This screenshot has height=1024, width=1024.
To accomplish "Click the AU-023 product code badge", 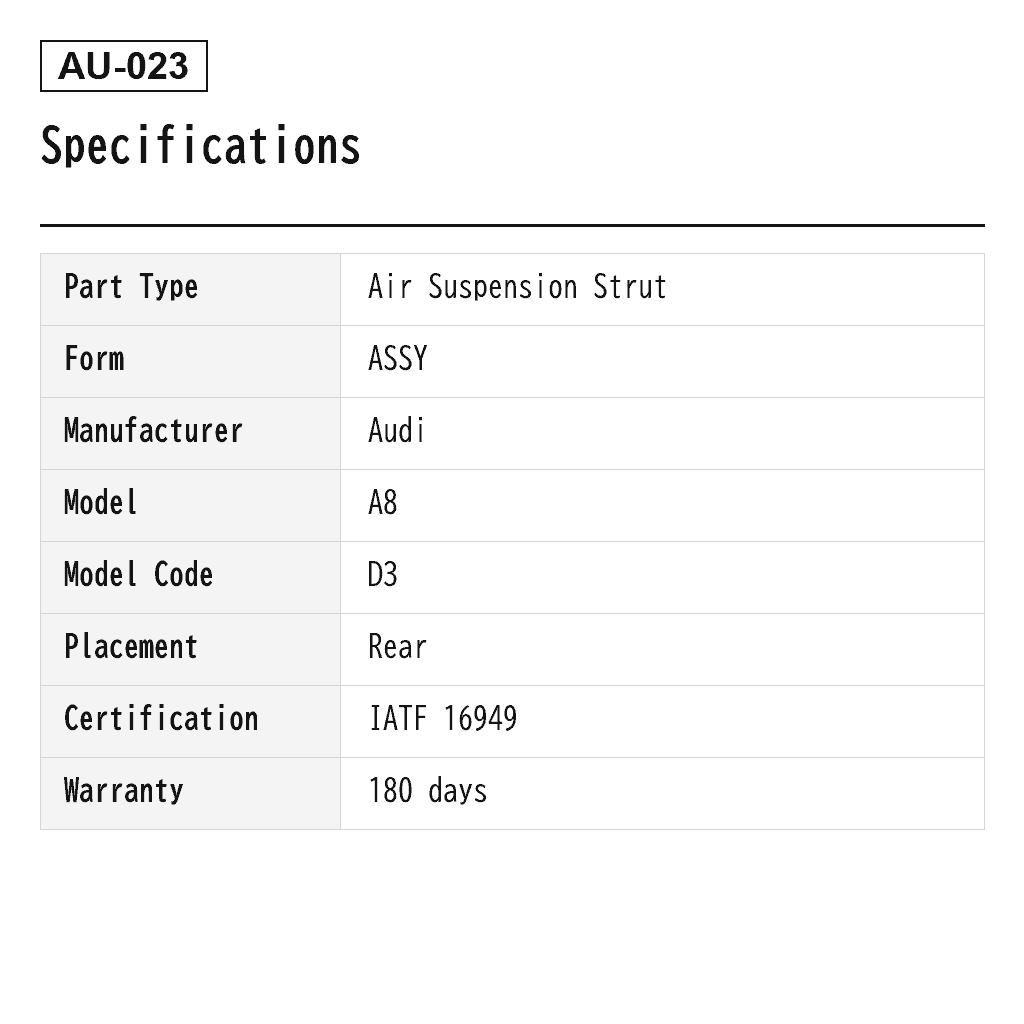I will (123, 66).
